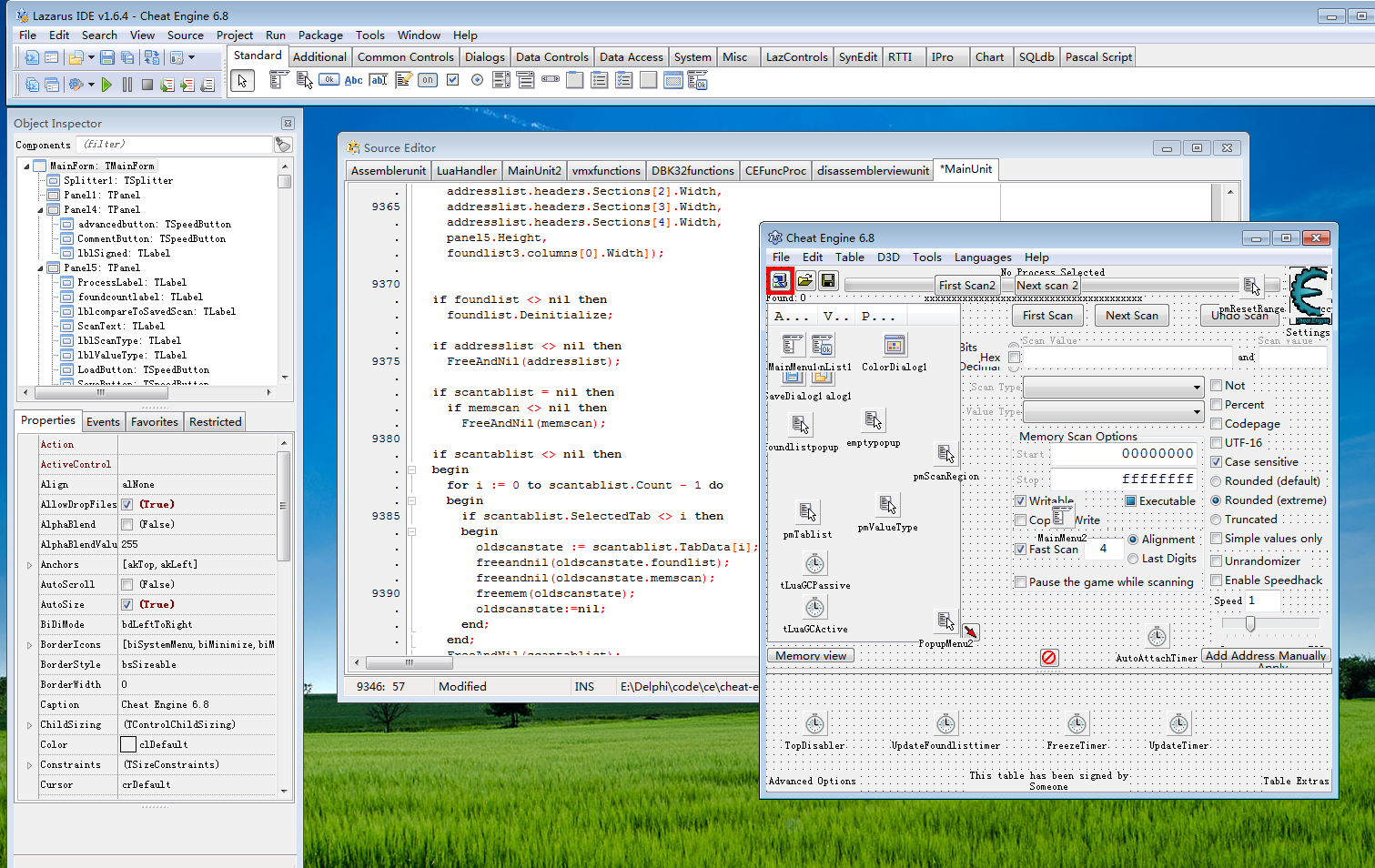Select the TEdit component in palette
Screen dimensions: 1375x868
click(379, 80)
